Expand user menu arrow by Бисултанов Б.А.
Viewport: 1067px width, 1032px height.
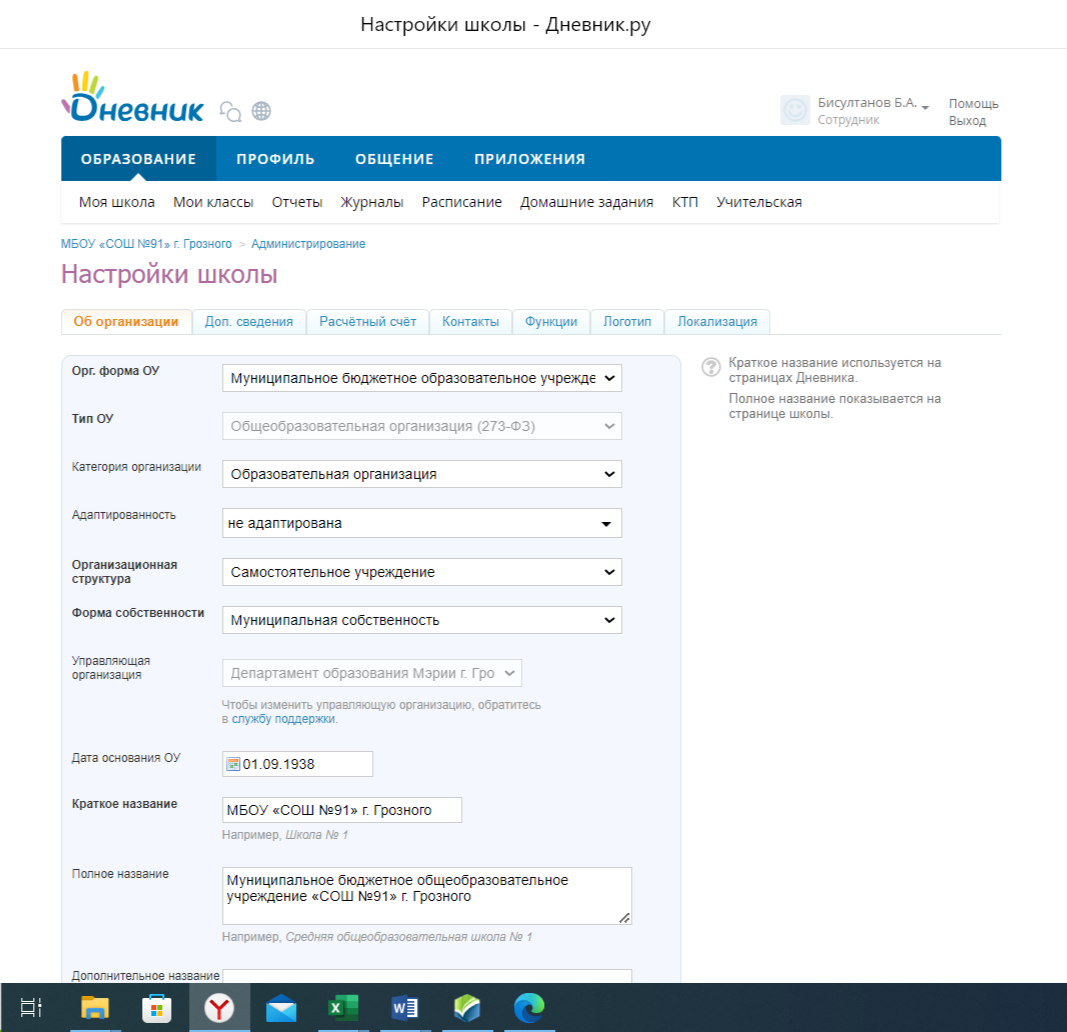(926, 107)
